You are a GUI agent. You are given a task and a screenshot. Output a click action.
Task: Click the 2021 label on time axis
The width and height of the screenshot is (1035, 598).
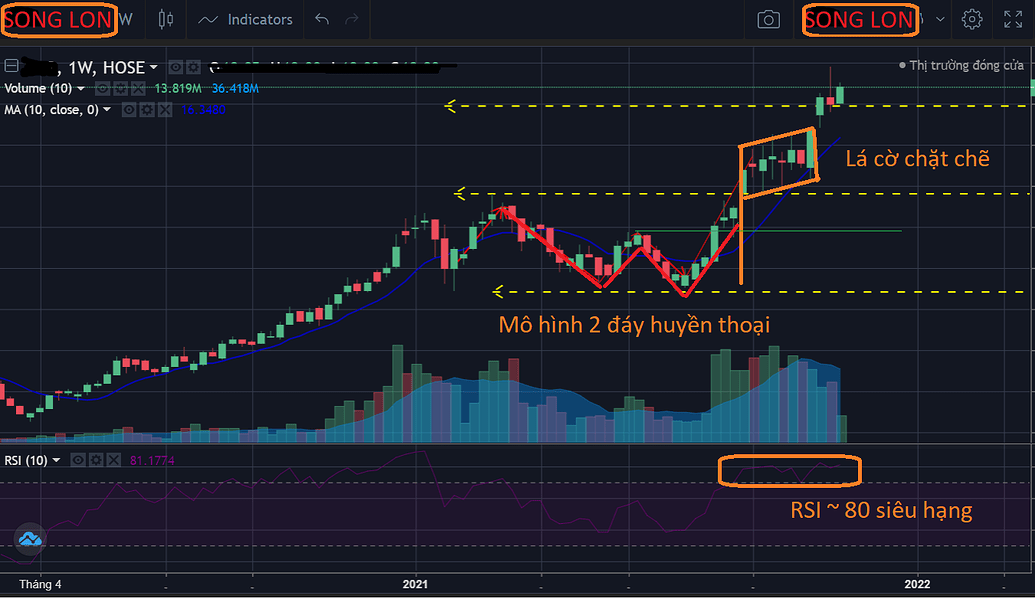415,584
